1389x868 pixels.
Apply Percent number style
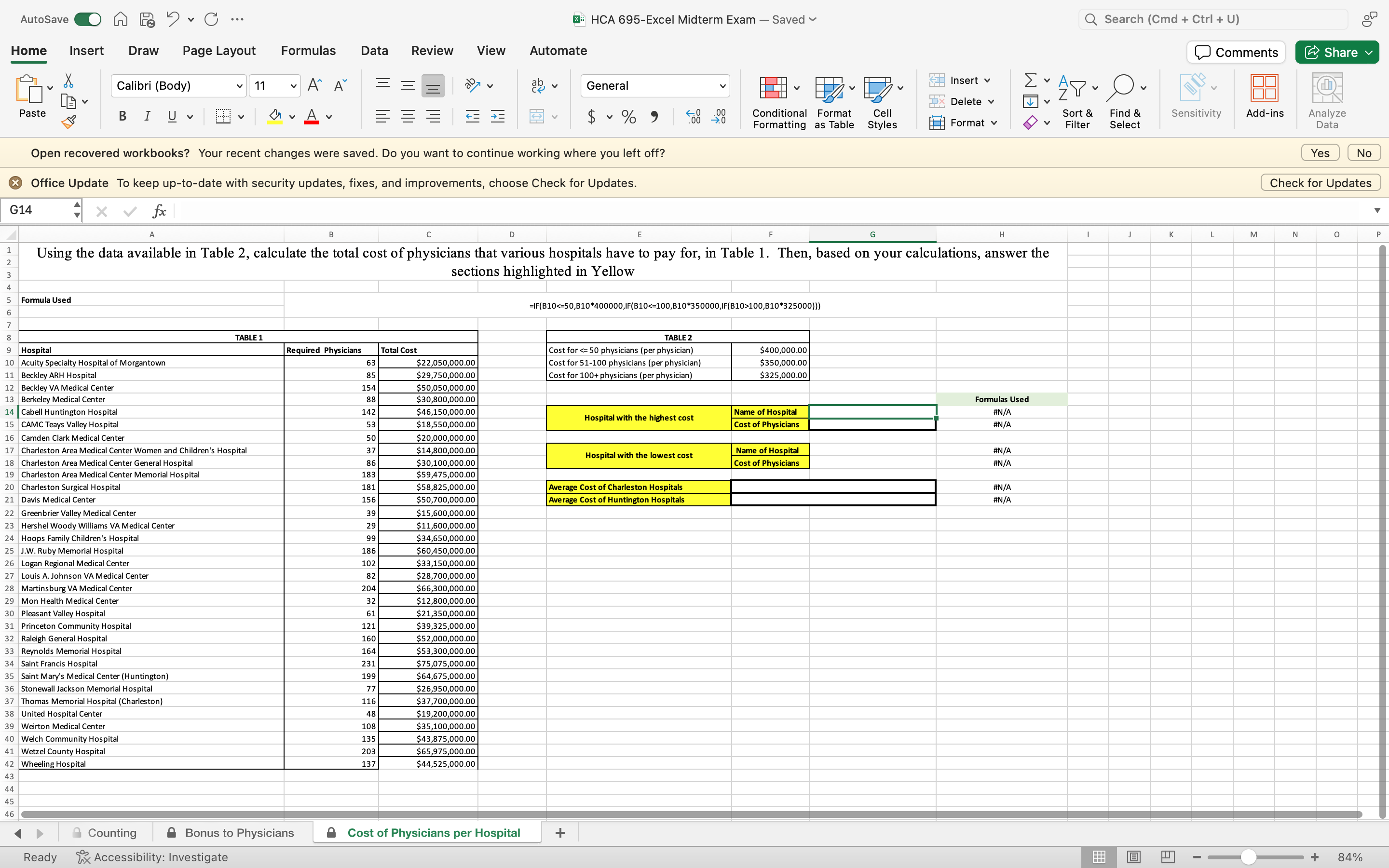point(628,117)
